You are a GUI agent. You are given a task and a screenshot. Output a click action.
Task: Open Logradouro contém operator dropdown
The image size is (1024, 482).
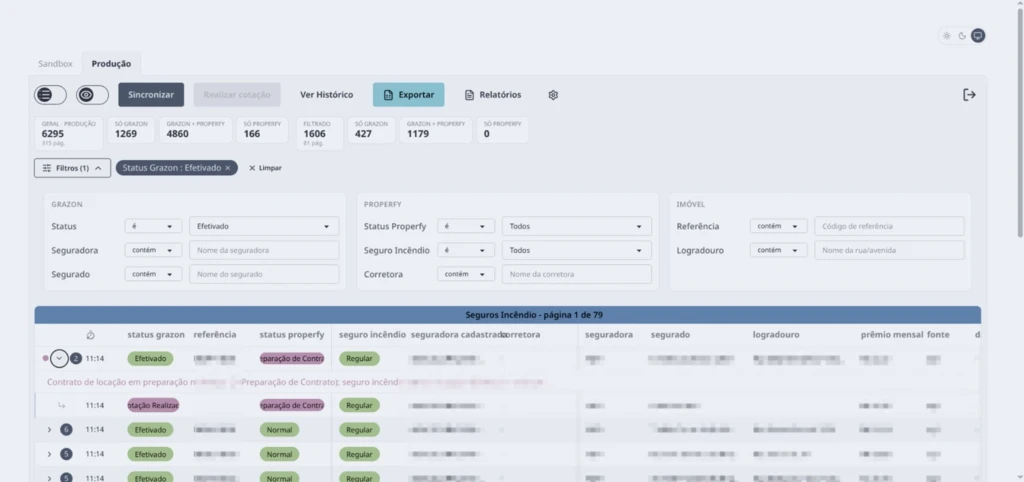pos(778,250)
